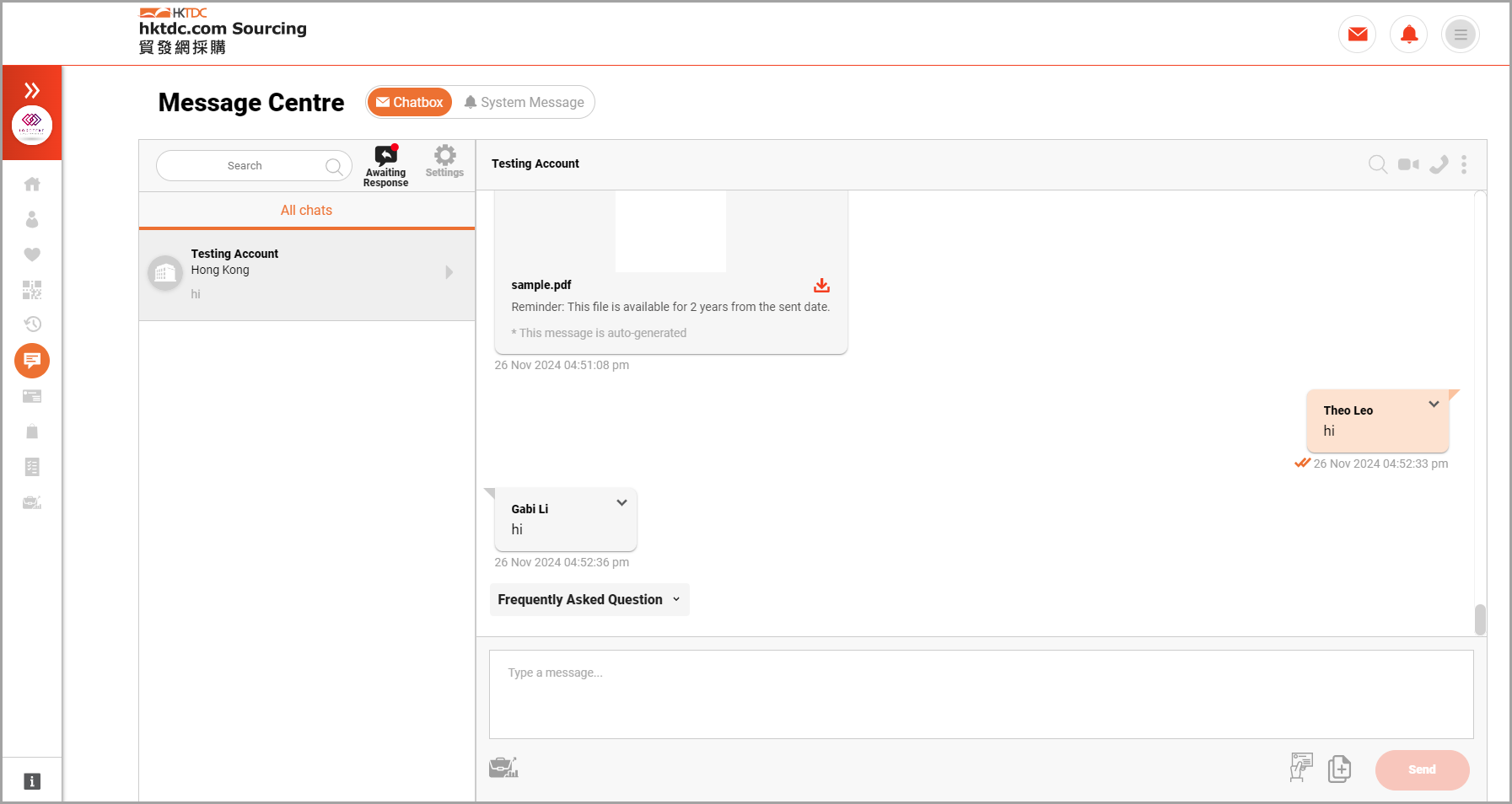Click the Send button
Screen dimensions: 1512x804
(1421, 769)
